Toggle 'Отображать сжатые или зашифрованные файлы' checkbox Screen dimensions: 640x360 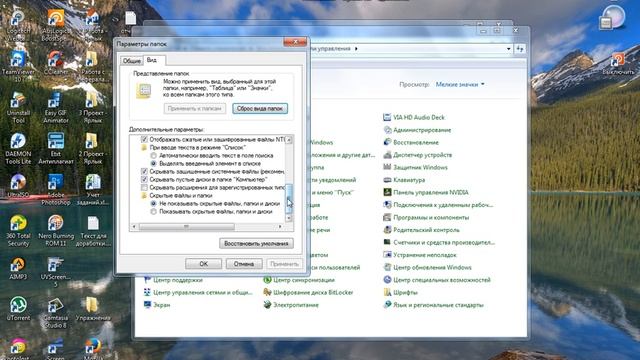[144, 140]
